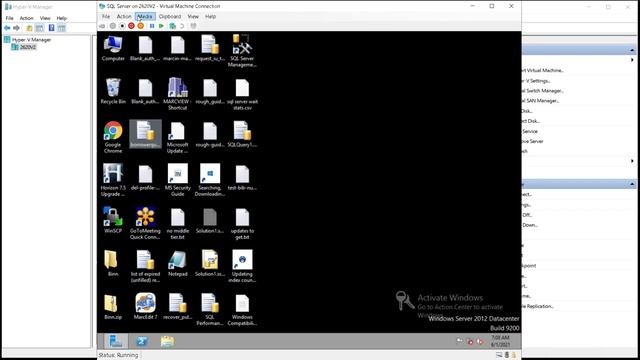The height and width of the screenshot is (360, 640).
Task: Open the Help menu in VM Connection
Action: (x=210, y=16)
